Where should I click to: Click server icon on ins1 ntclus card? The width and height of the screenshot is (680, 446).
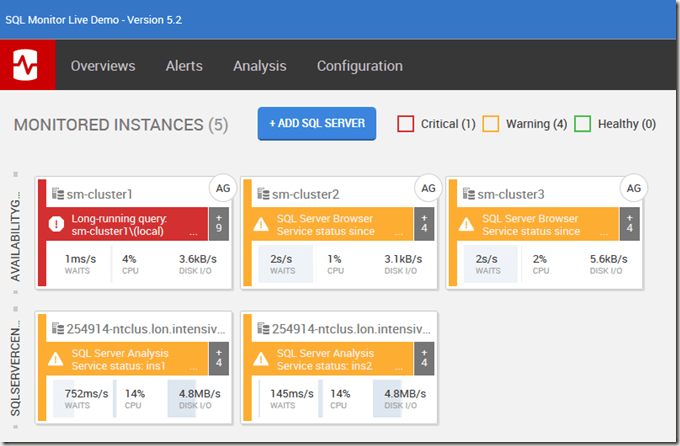(58, 328)
